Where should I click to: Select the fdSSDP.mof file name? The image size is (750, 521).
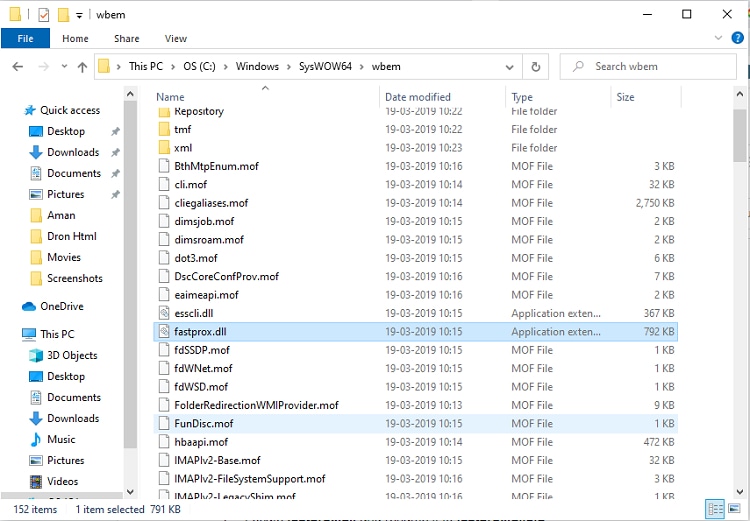pyautogui.click(x=202, y=350)
